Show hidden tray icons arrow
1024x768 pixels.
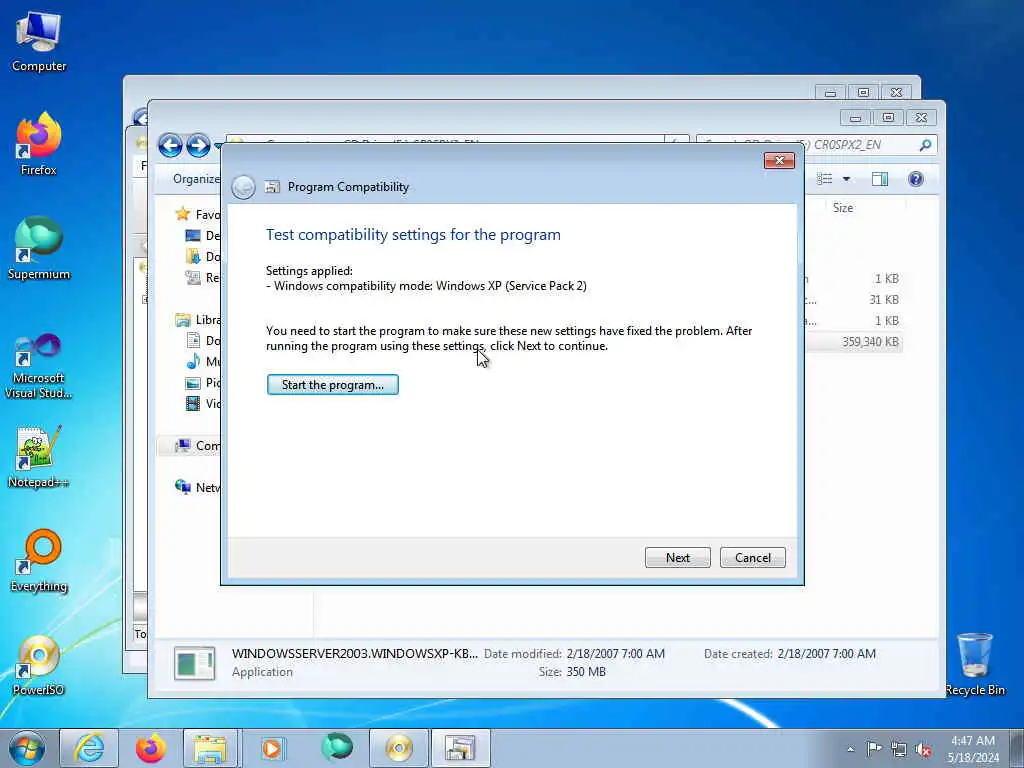(x=850, y=749)
